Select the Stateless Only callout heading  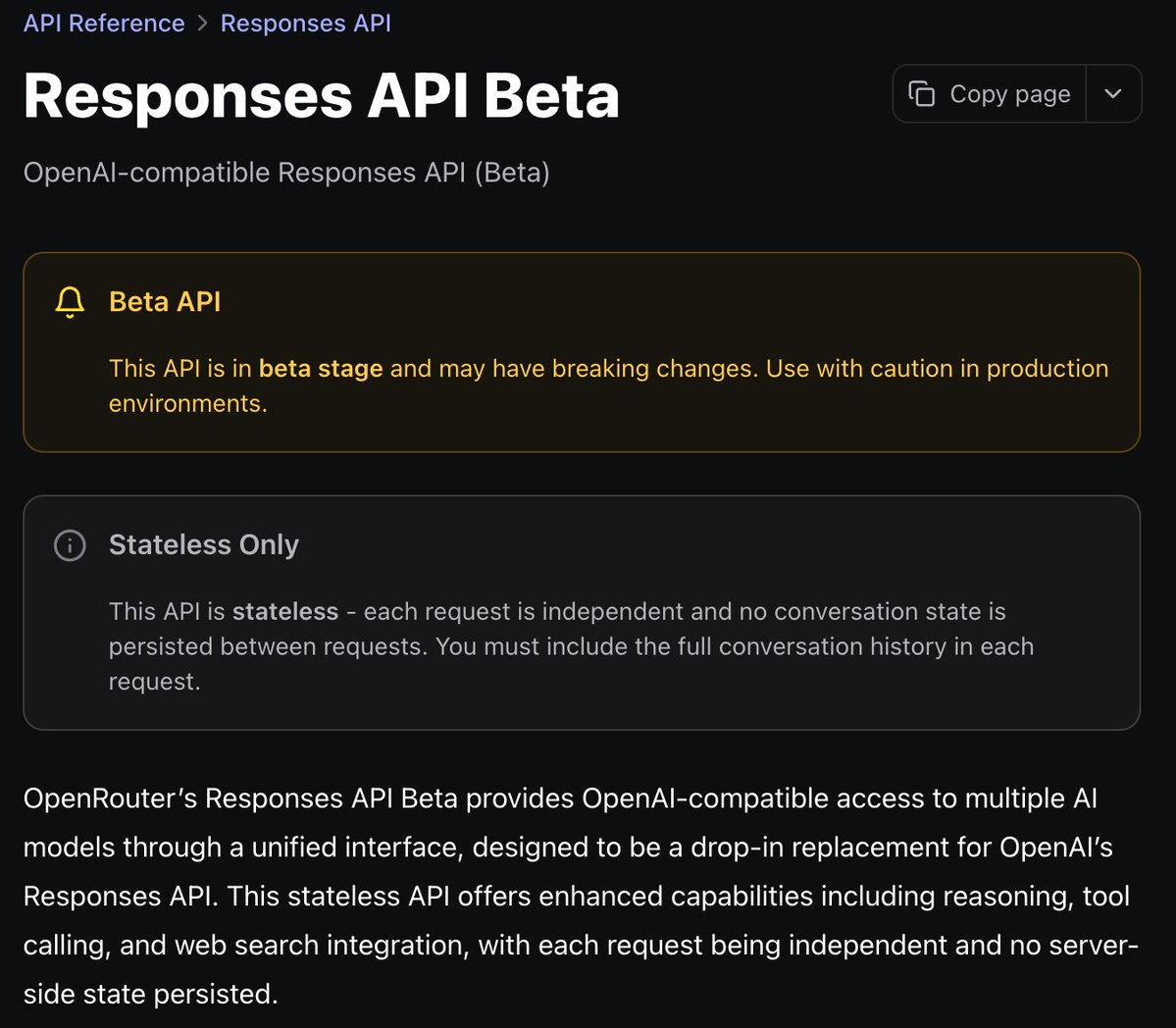(x=204, y=545)
